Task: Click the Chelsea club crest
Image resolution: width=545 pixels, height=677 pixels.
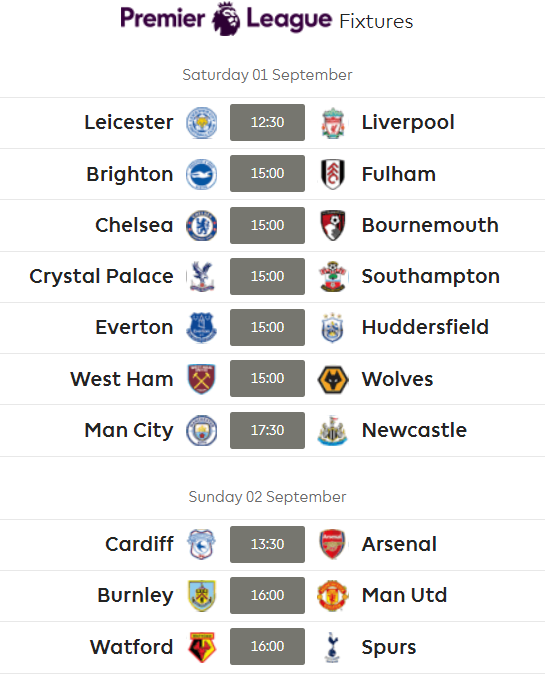Action: pyautogui.click(x=202, y=225)
